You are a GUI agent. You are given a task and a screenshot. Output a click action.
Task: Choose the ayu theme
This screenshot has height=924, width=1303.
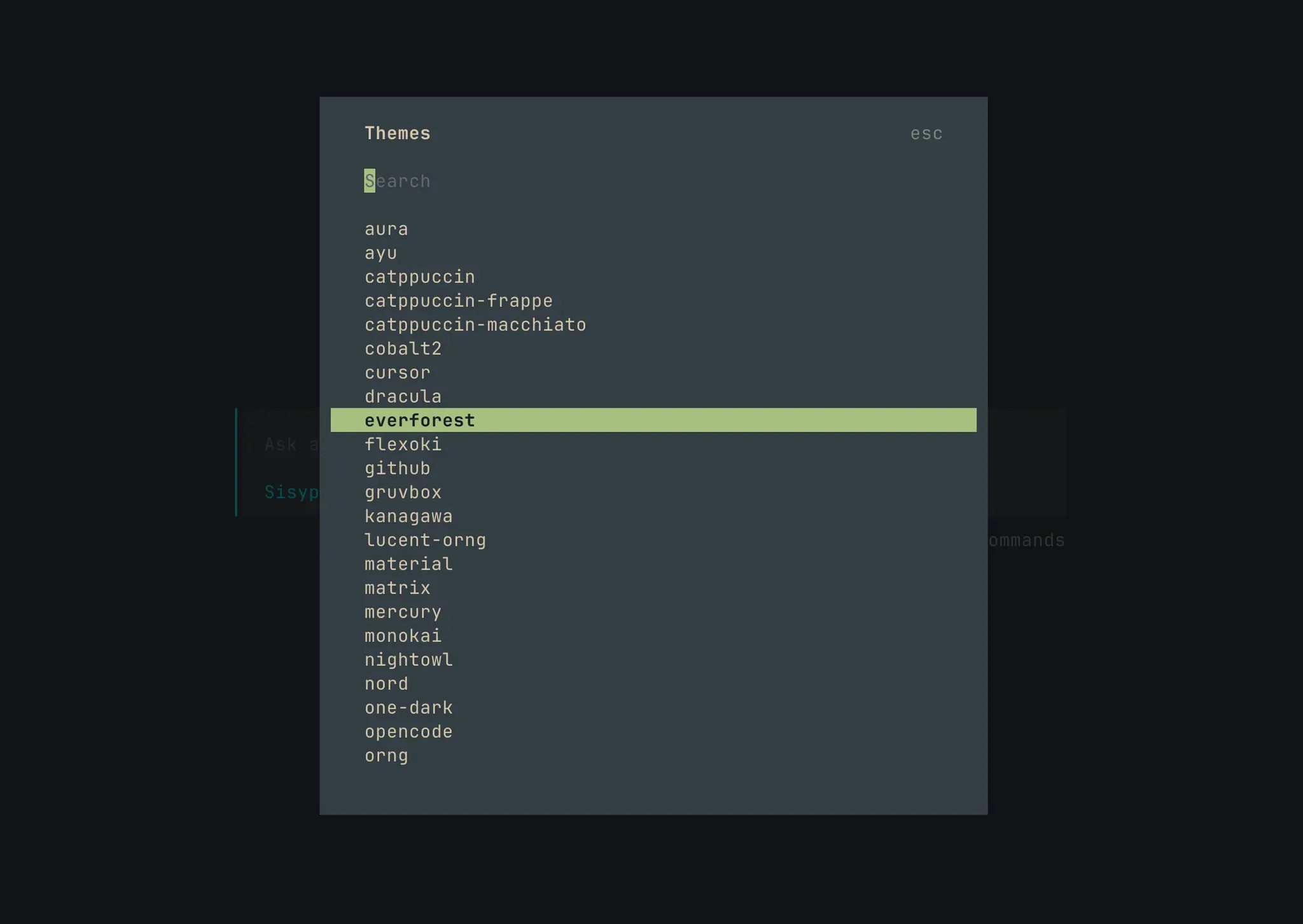tap(380, 253)
